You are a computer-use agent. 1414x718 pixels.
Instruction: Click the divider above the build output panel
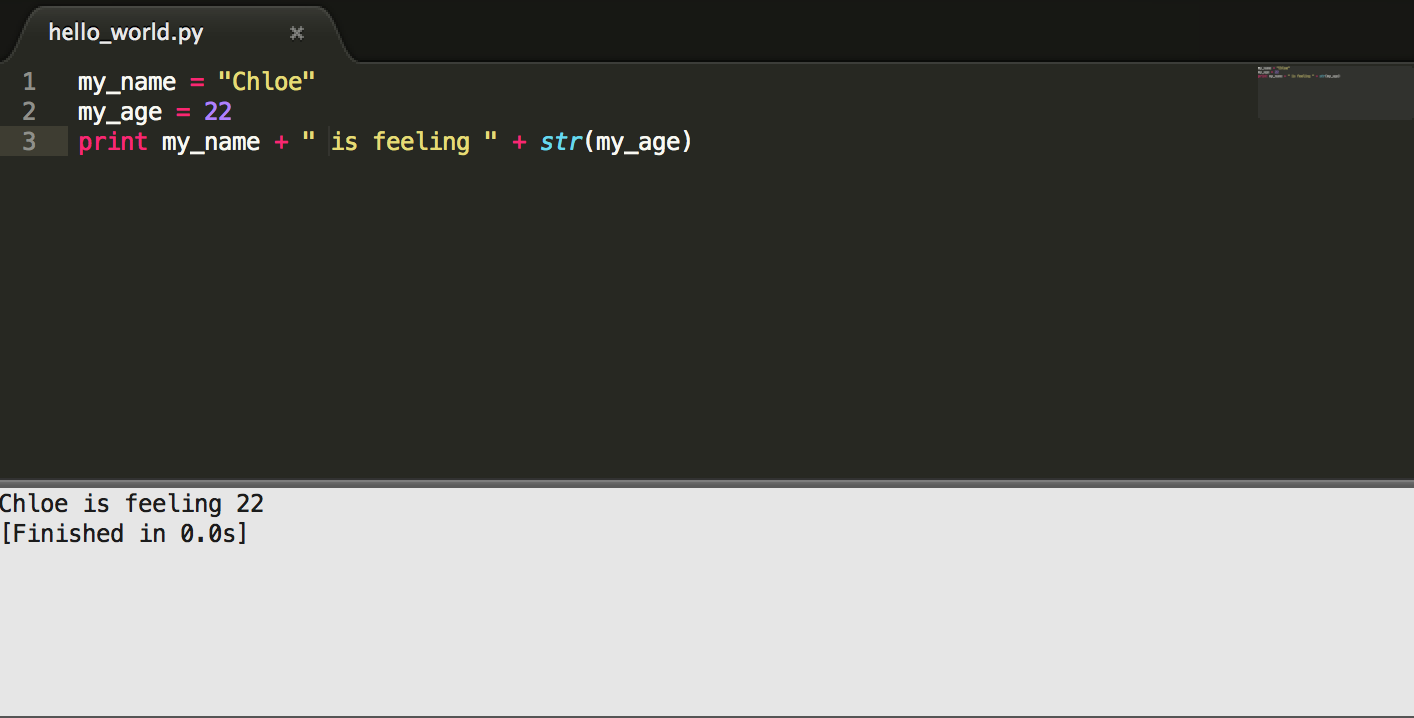click(x=707, y=483)
